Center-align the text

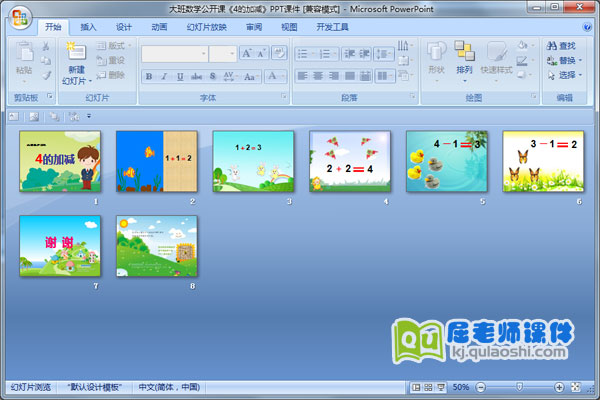click(x=318, y=76)
